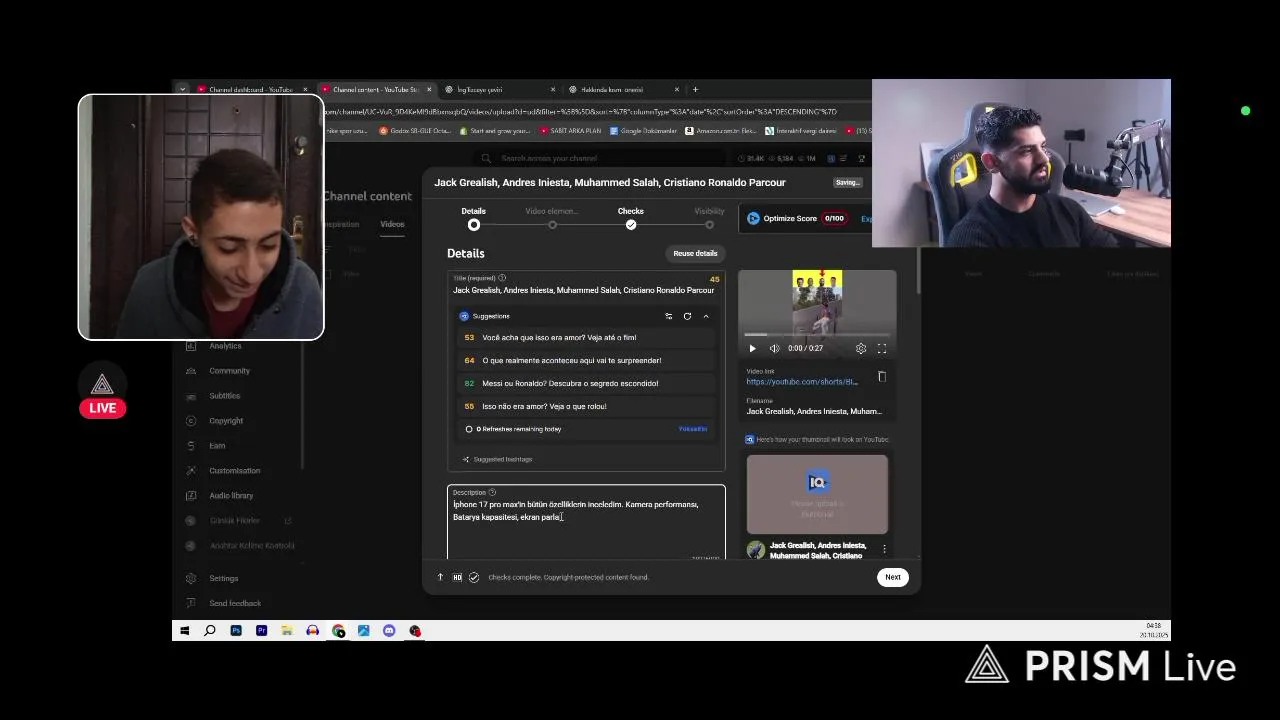
Task: Select the Videos tab in Channel content
Action: tap(392, 224)
